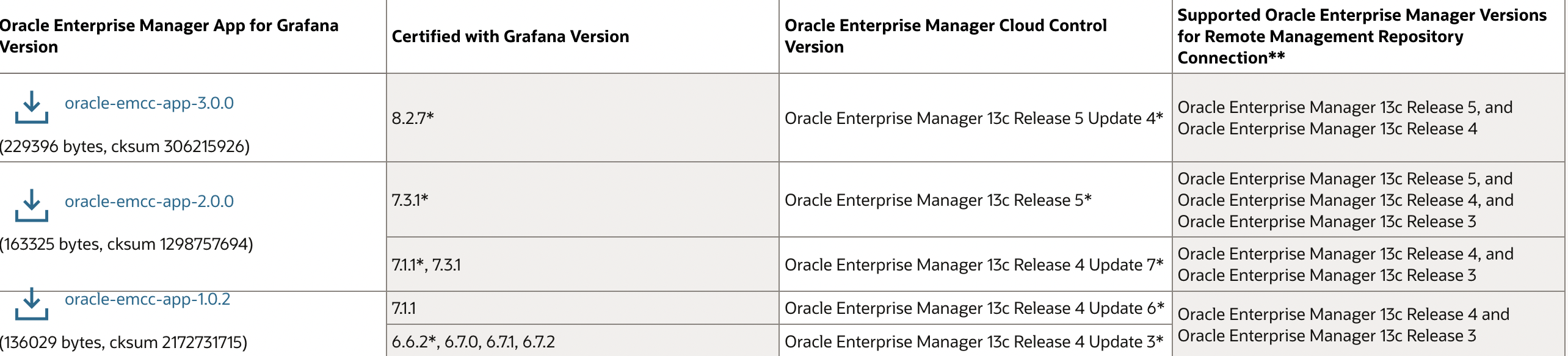
Task: Click the download icon for oracle-emcc-app-3.0.0
Action: point(32,107)
